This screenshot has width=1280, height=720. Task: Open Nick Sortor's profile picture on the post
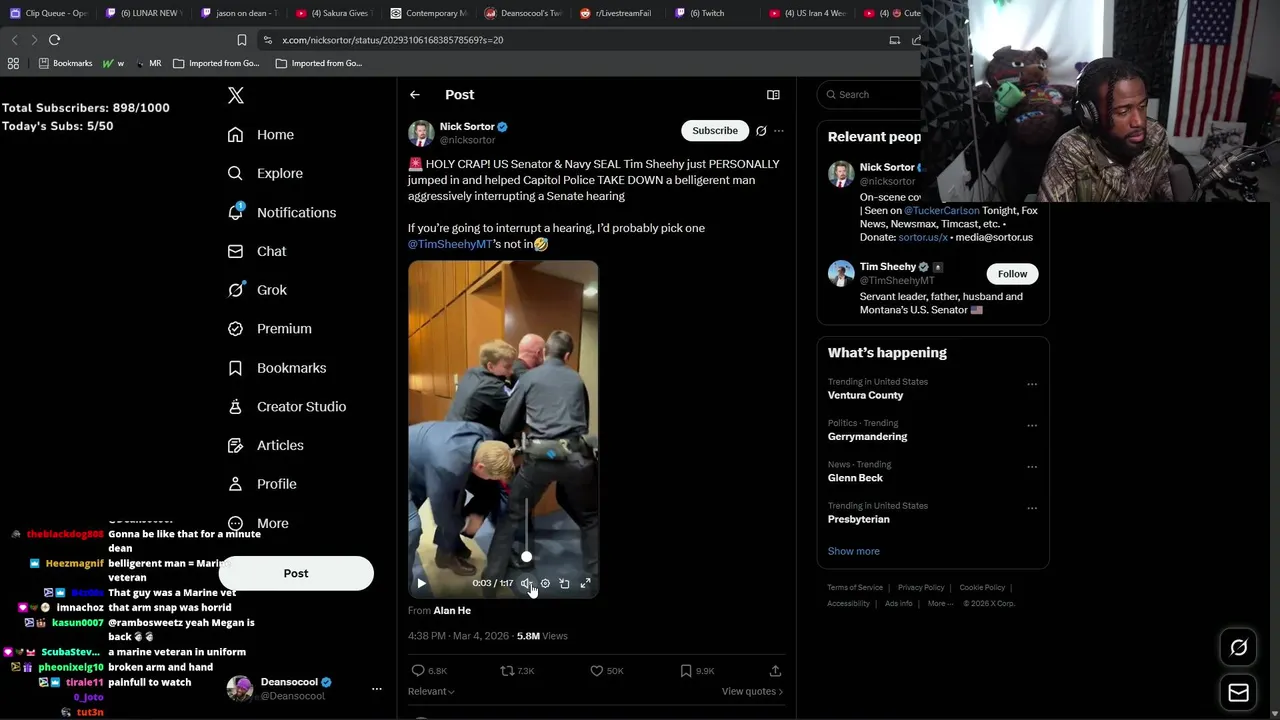coord(421,133)
